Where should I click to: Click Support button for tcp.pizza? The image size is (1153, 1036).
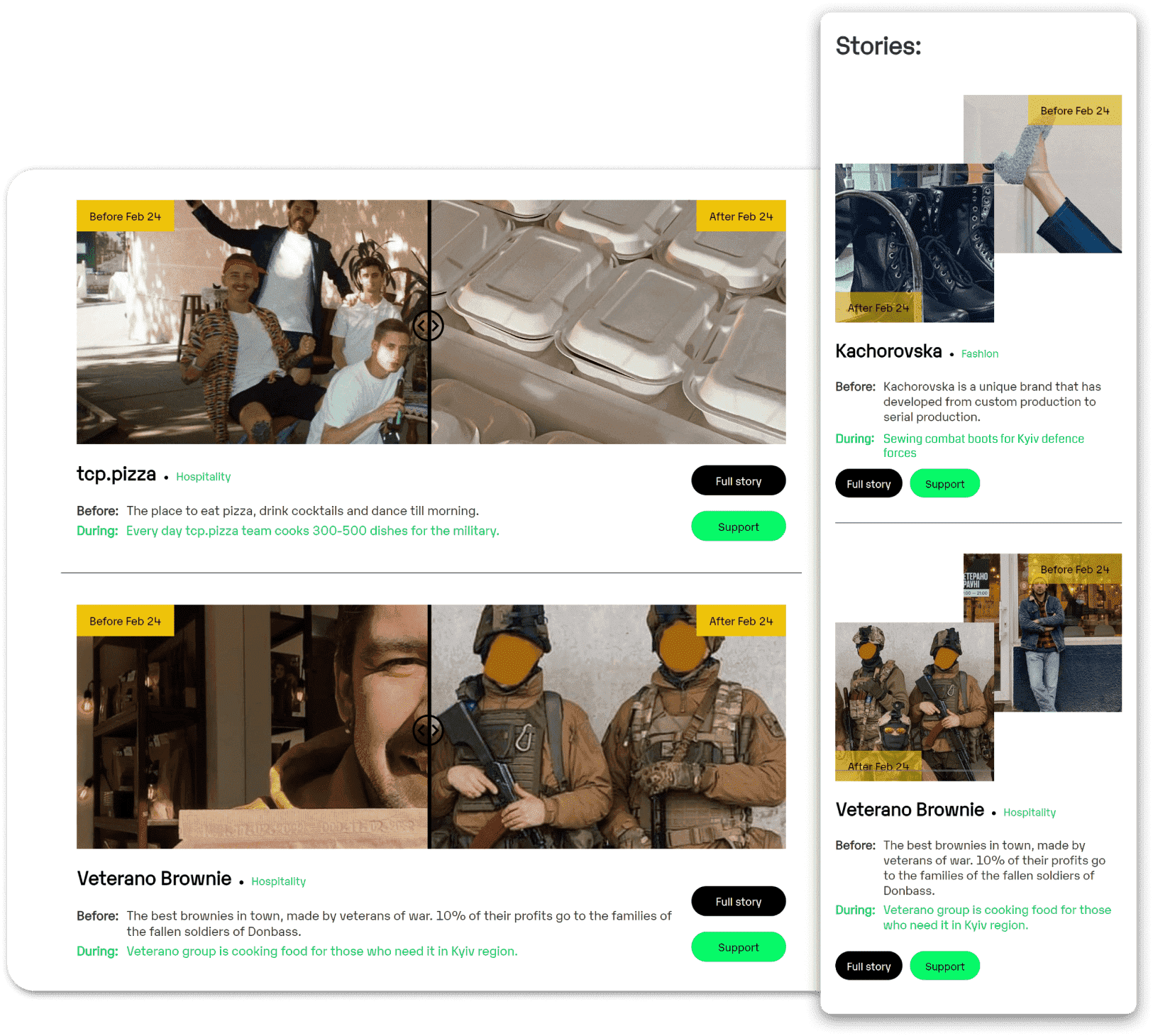(738, 526)
